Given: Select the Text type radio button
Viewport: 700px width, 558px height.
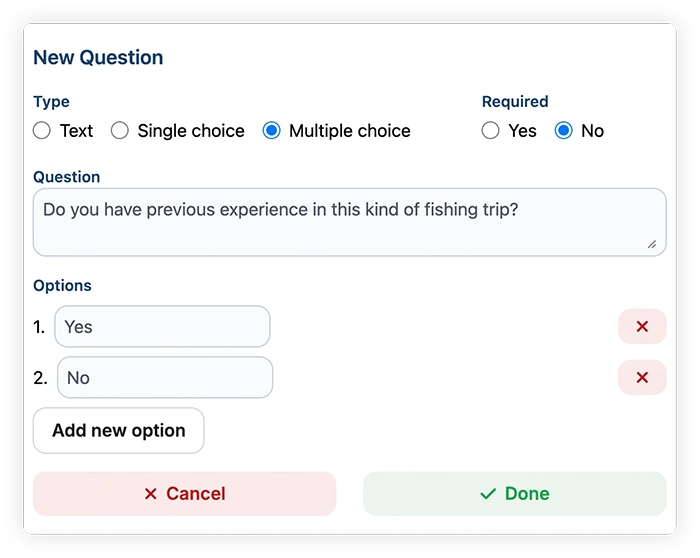Looking at the screenshot, I should 42,131.
